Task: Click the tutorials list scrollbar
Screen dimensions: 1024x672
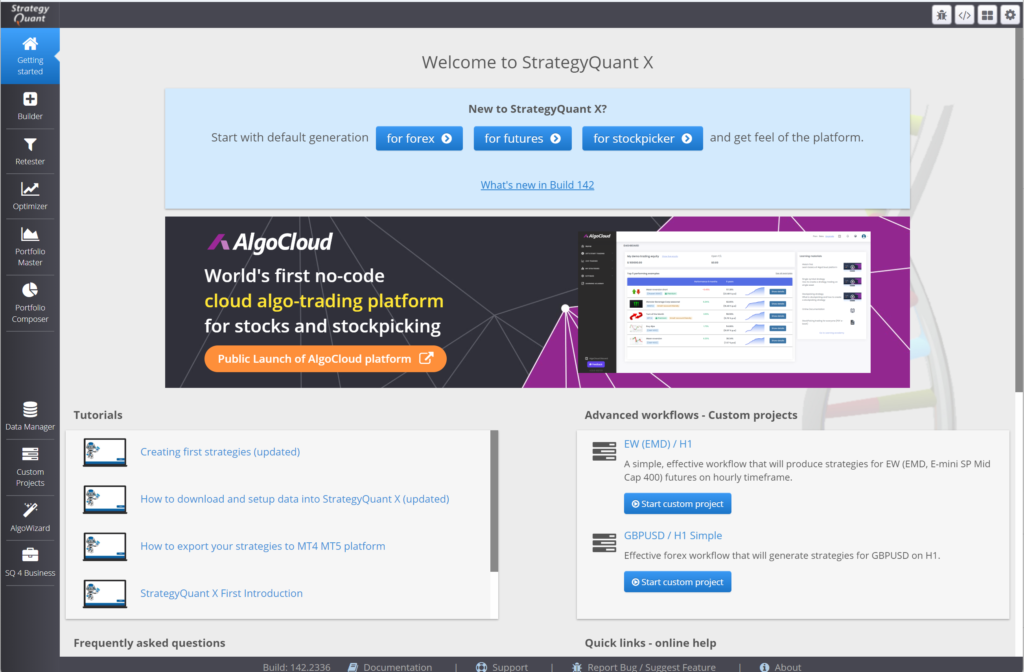Action: click(x=494, y=500)
